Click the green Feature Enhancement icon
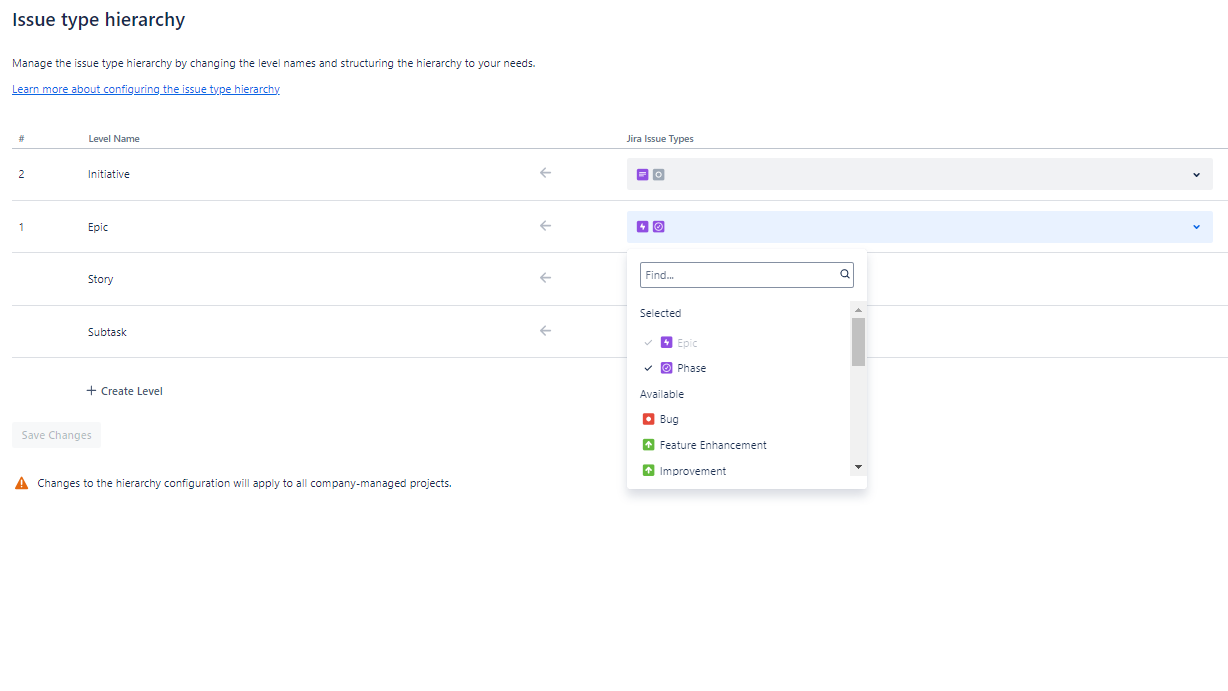This screenshot has height=691, width=1228. [x=648, y=445]
